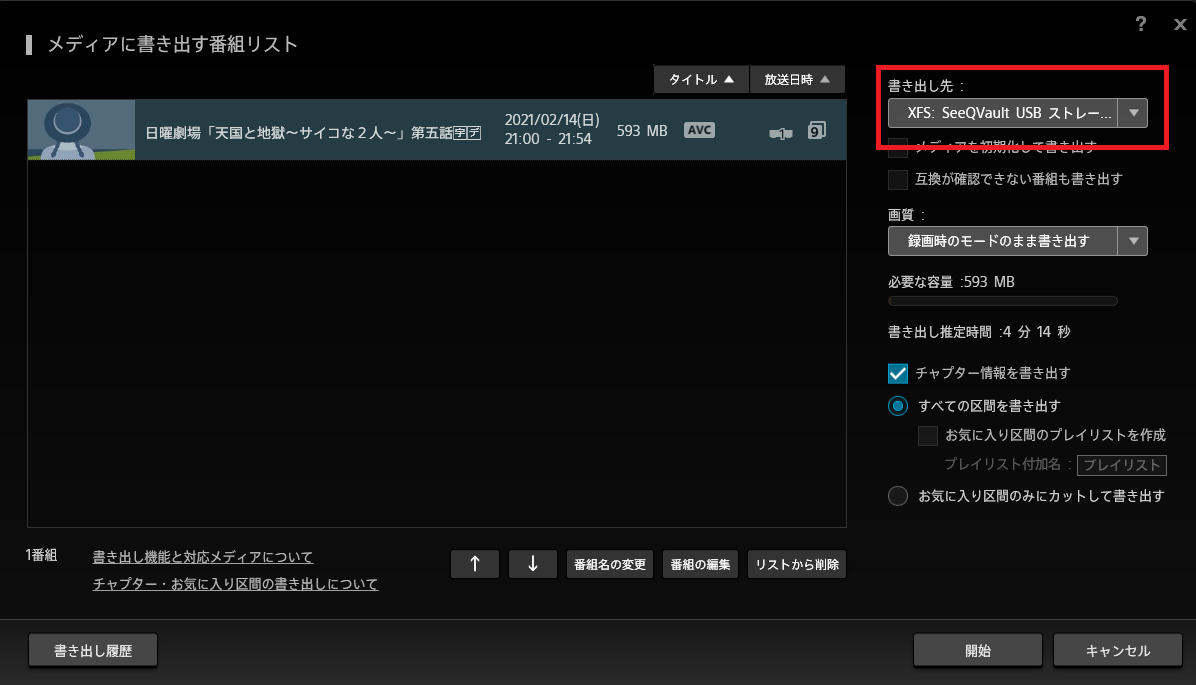Click the プレイリスト name input field

pyautogui.click(x=1122, y=465)
